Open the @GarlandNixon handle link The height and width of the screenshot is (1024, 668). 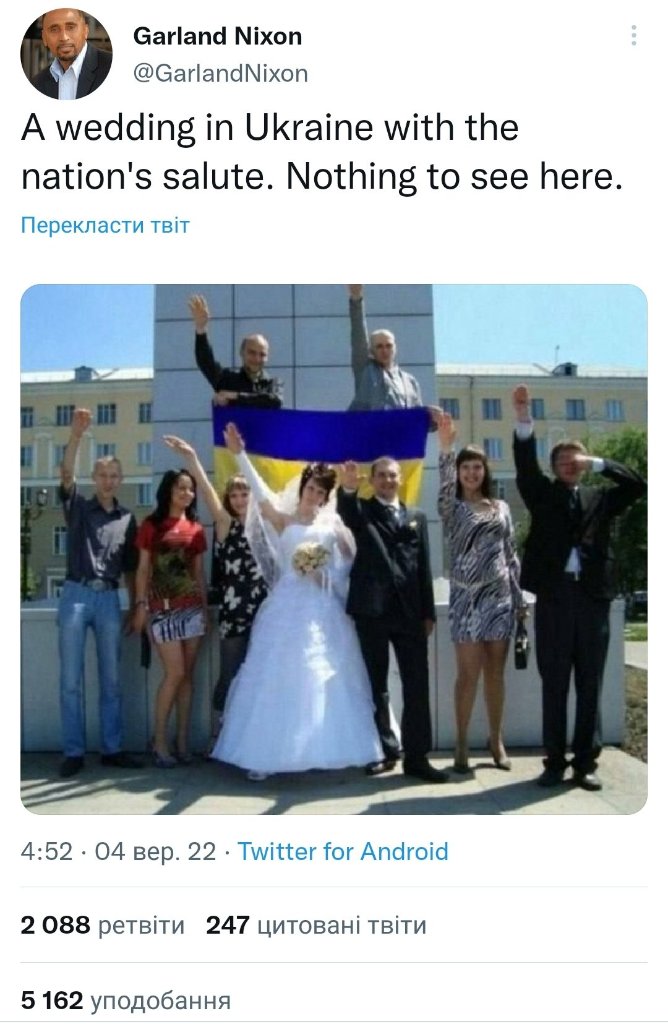221,73
